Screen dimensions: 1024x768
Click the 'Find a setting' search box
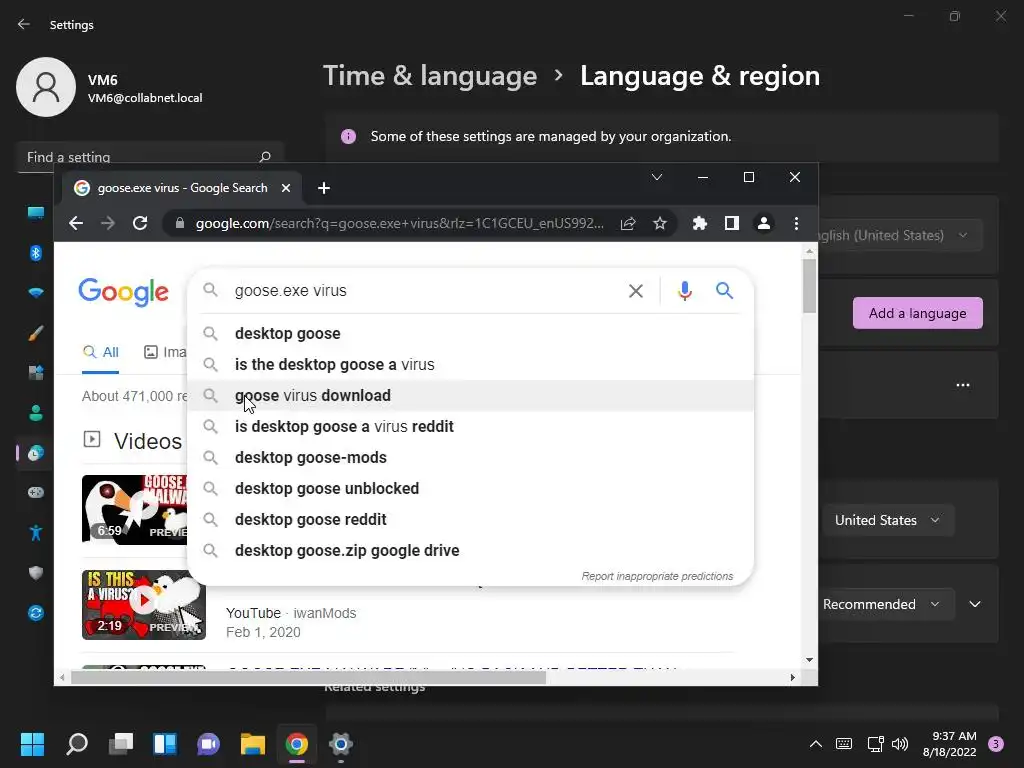(x=150, y=157)
